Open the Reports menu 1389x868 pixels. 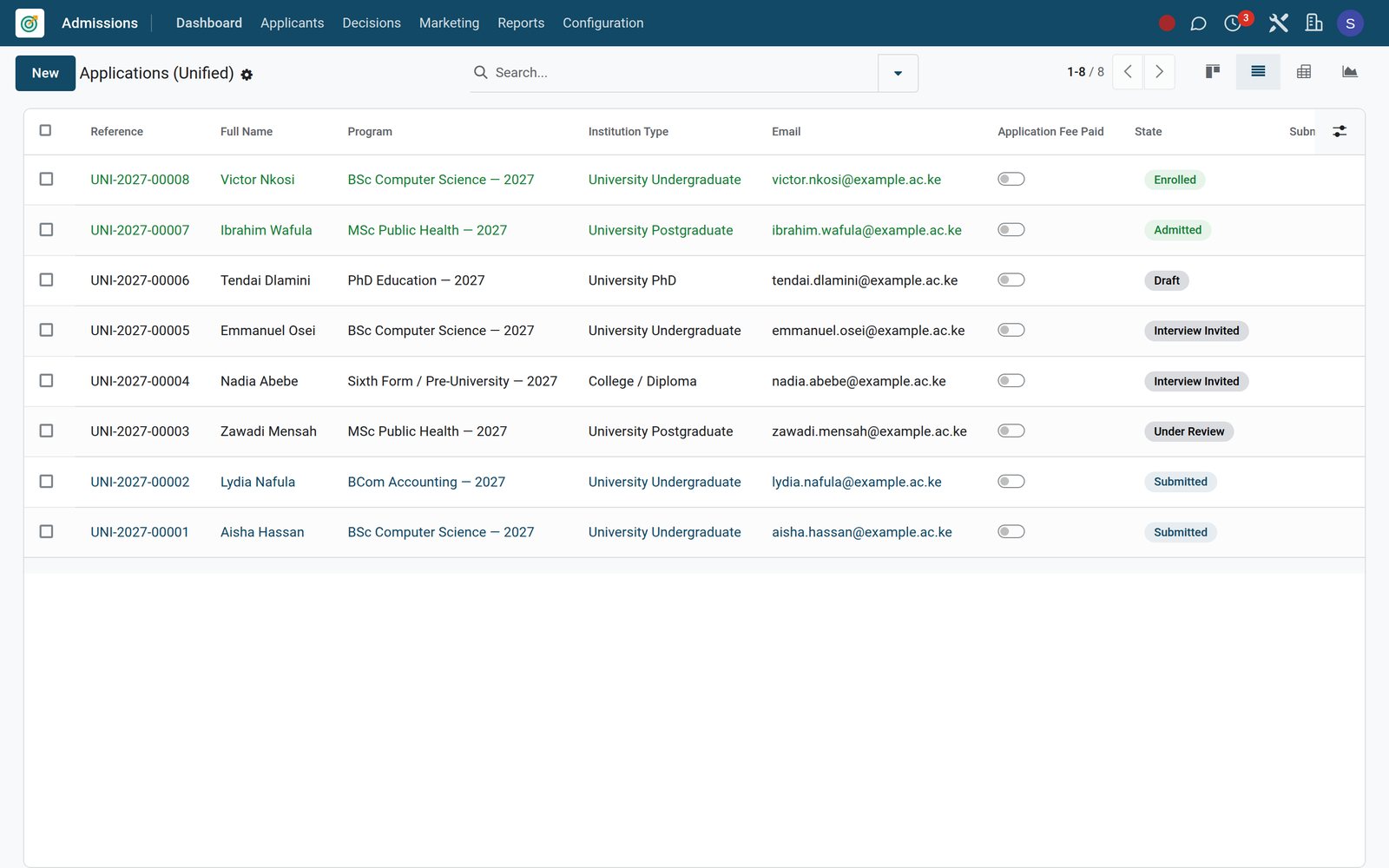coord(521,23)
